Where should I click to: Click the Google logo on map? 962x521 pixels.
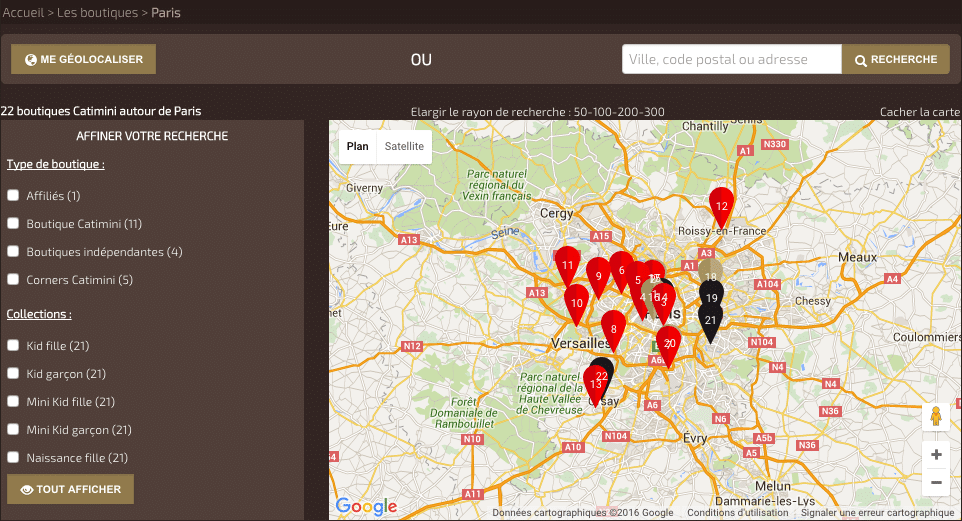366,506
